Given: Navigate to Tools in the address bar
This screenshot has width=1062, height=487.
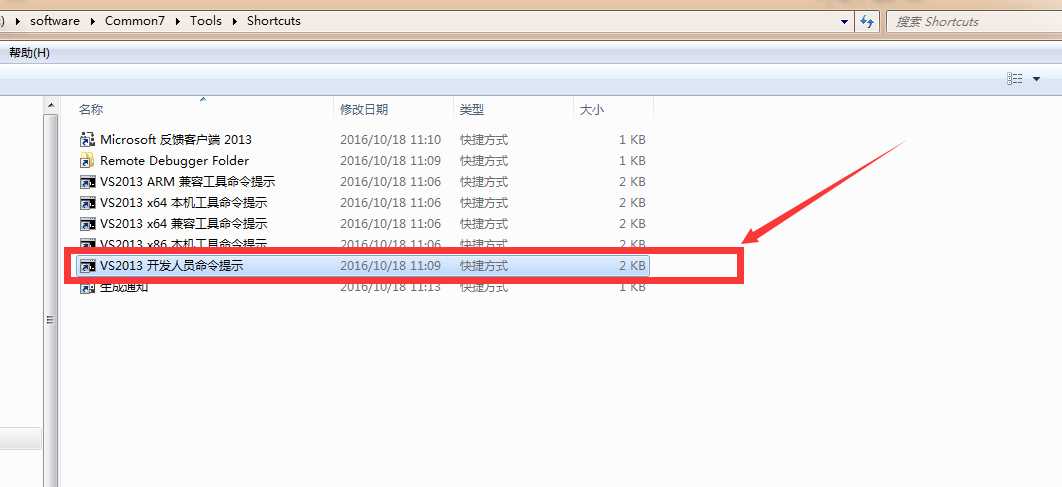Looking at the screenshot, I should coord(206,21).
